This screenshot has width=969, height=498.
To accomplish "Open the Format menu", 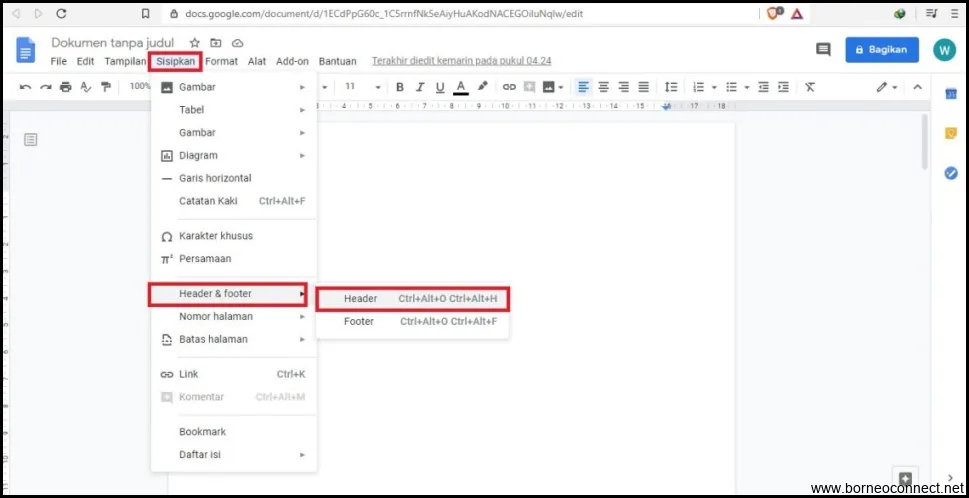I will [x=221, y=61].
